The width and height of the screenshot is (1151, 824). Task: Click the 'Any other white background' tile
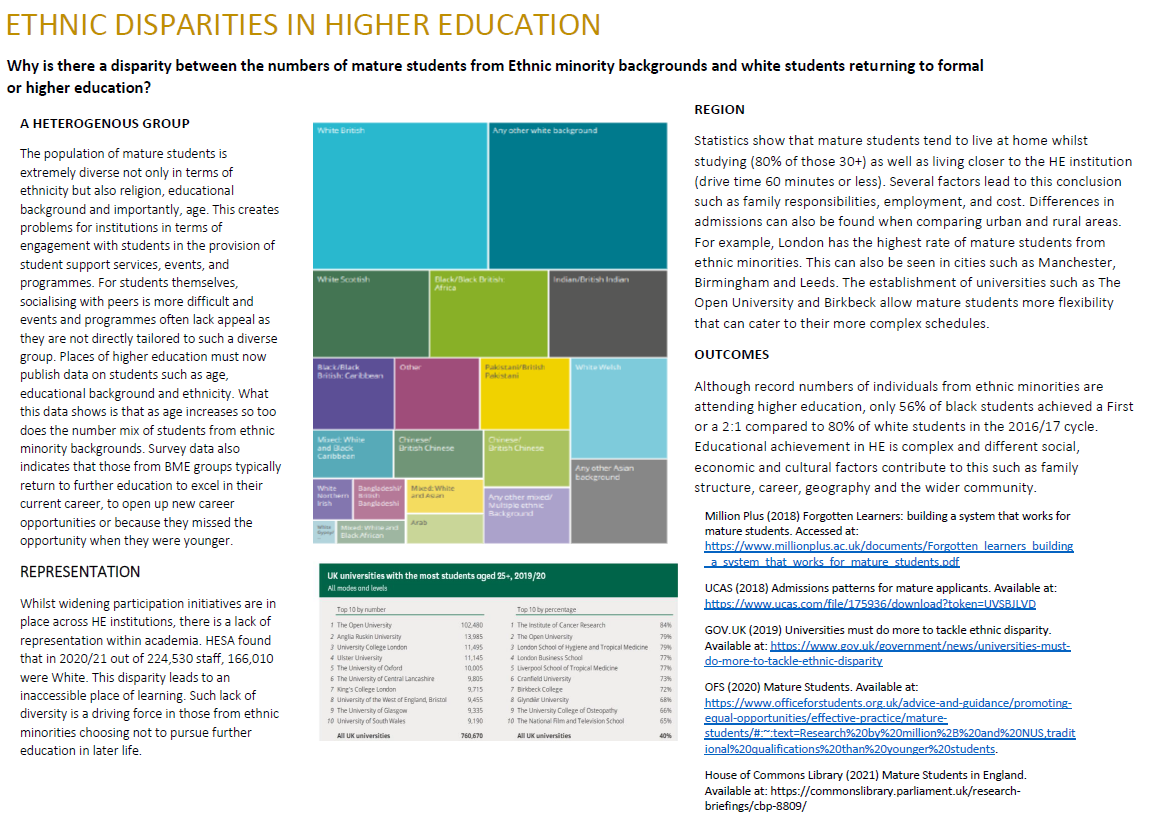pos(577,195)
